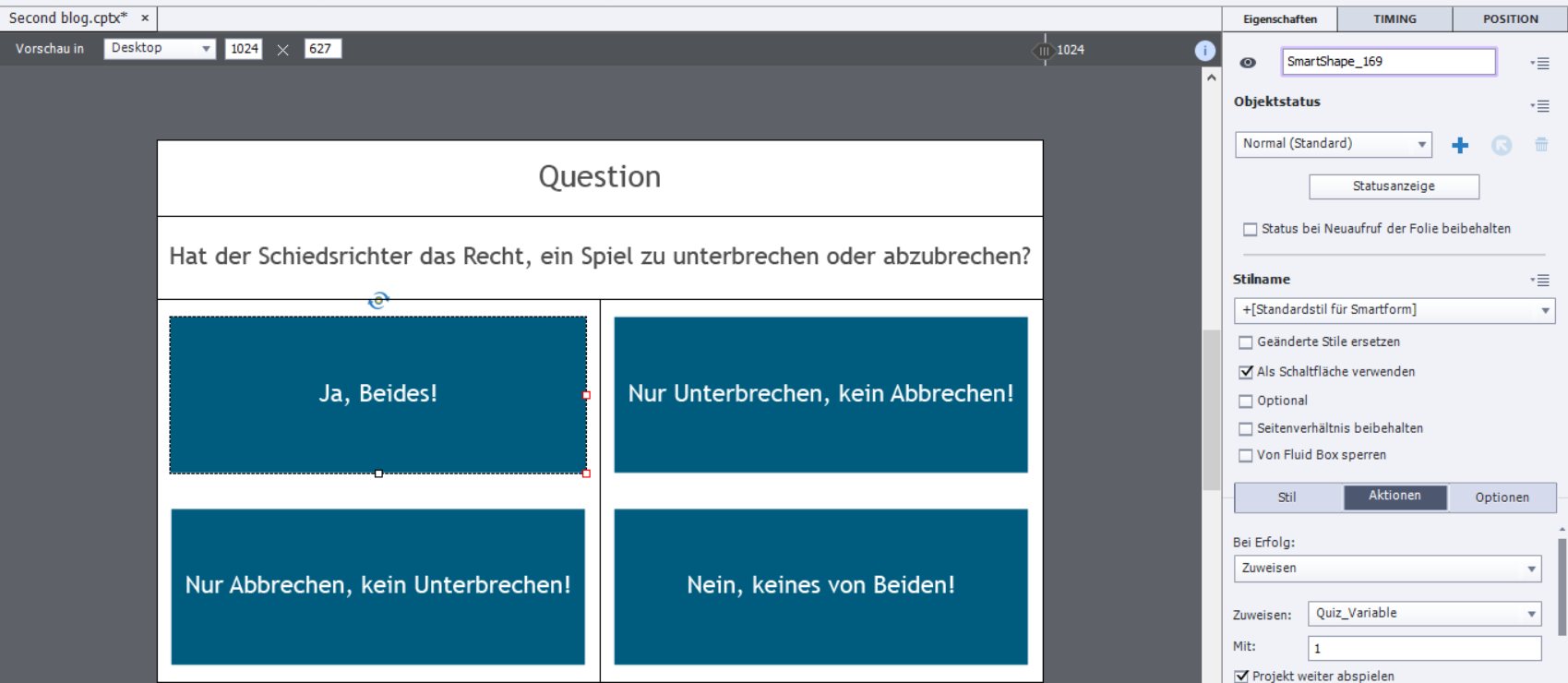The height and width of the screenshot is (683, 1568).
Task: Select the Optionen tab
Action: pyautogui.click(x=1502, y=497)
